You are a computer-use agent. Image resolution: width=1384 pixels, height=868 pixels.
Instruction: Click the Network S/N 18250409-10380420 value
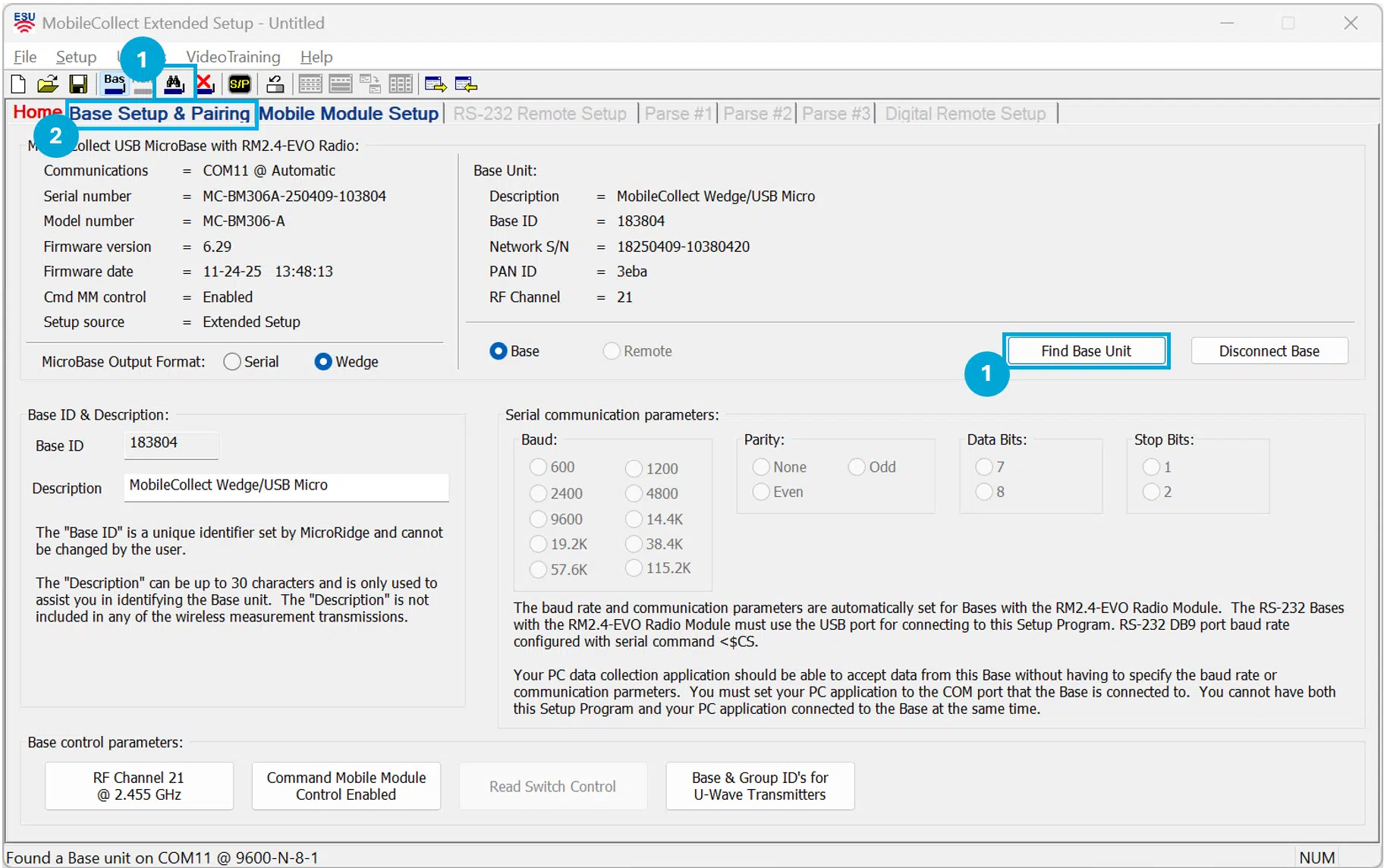[x=683, y=247]
